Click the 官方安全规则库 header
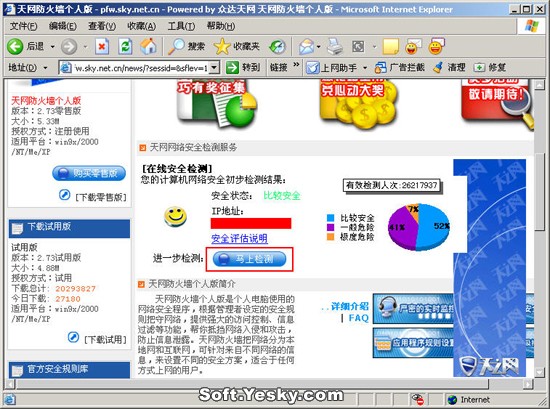 click(x=69, y=370)
